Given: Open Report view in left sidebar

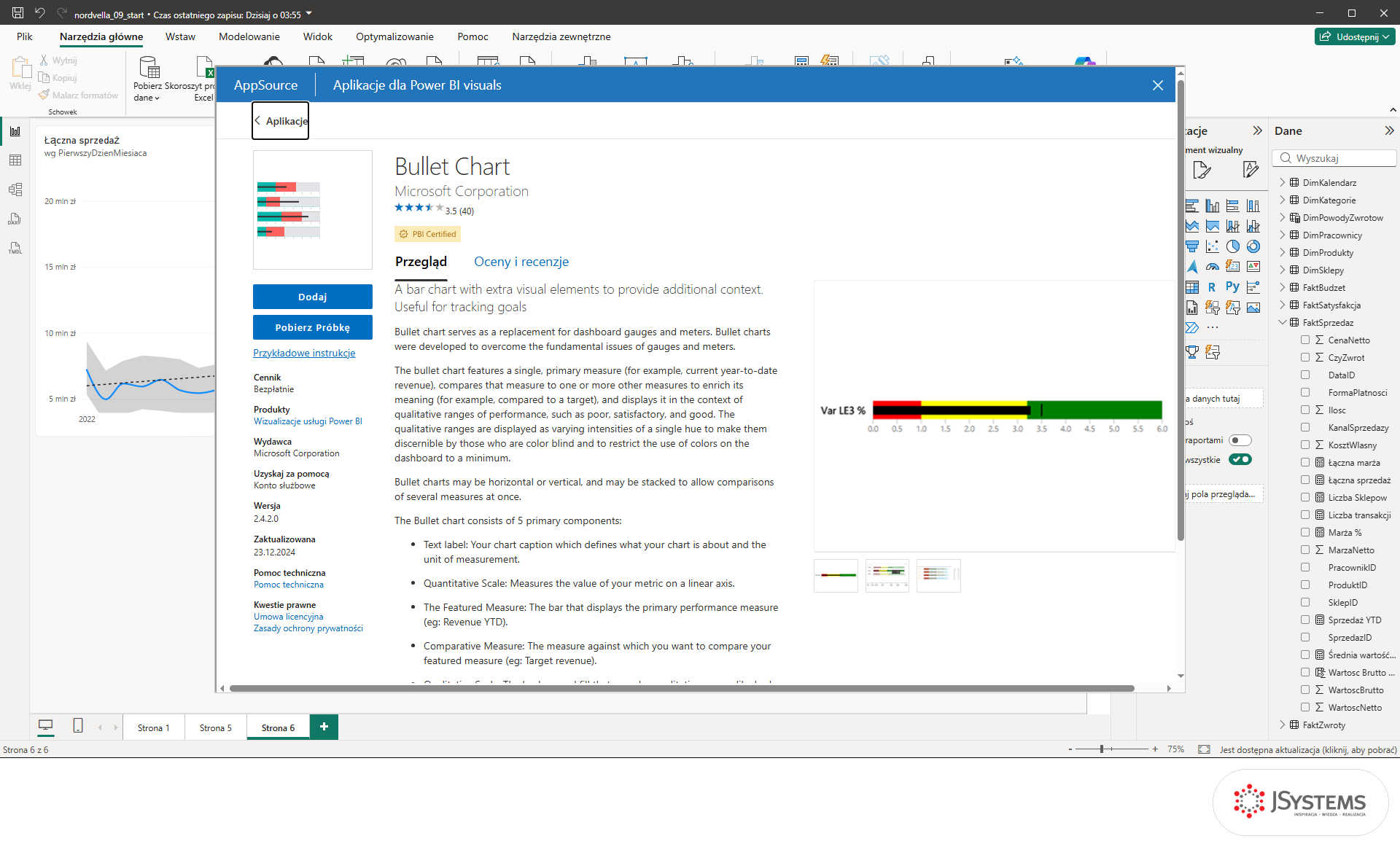Looking at the screenshot, I should point(15,131).
